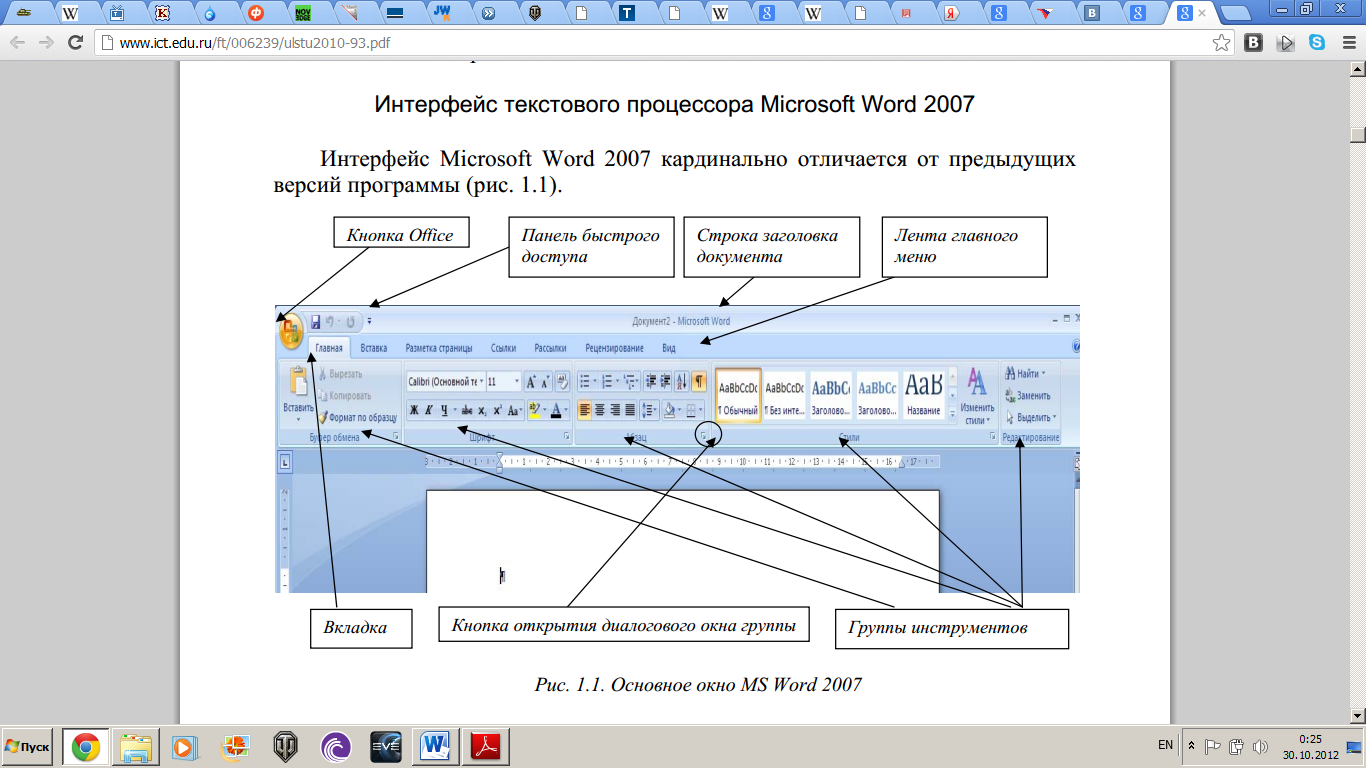Screen dimensions: 1366x768
Task: Click the Вставить paste clipboard icon
Action: coord(298,382)
